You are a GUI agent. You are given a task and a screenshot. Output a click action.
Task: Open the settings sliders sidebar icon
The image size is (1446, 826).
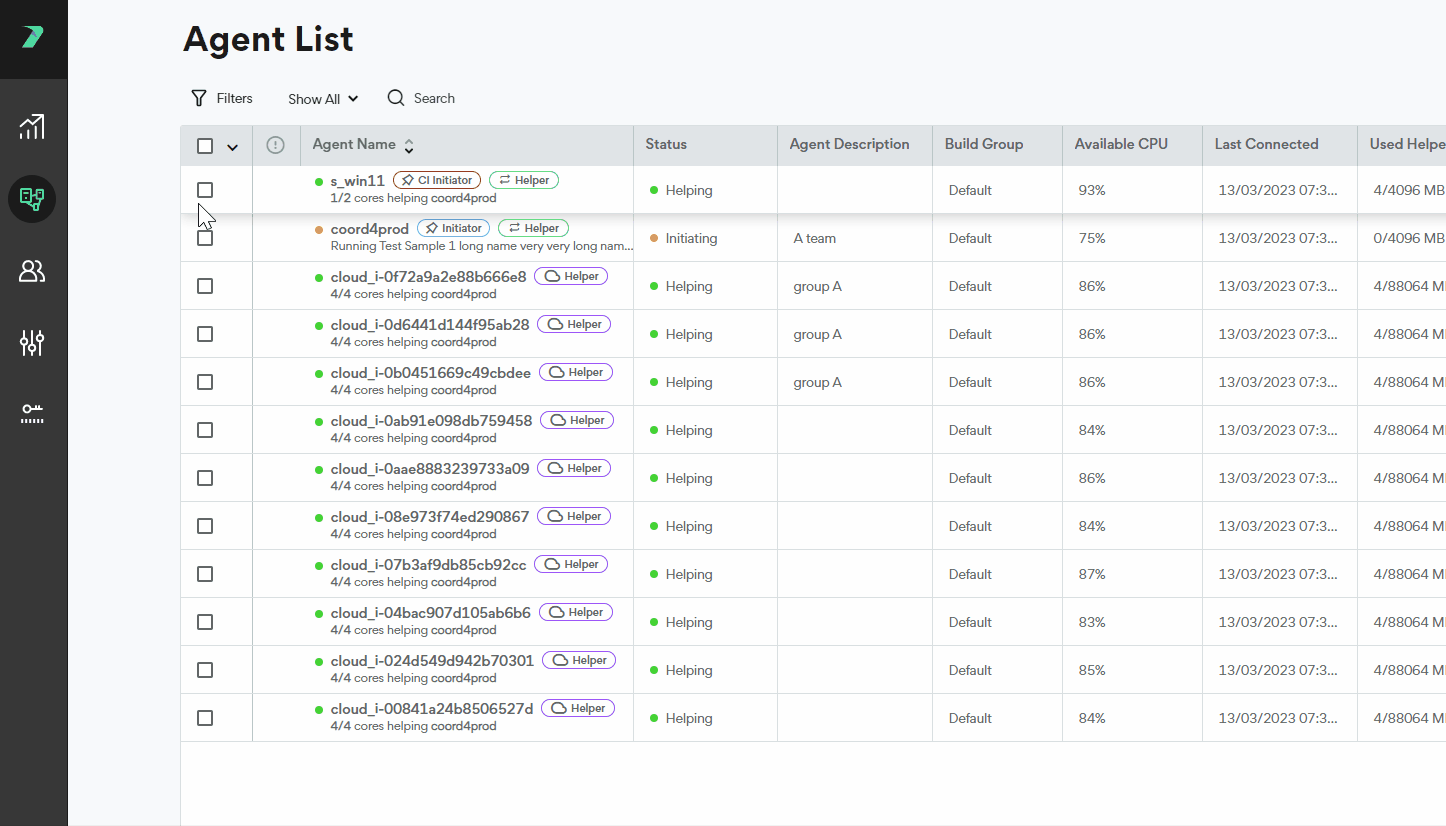tap(32, 343)
